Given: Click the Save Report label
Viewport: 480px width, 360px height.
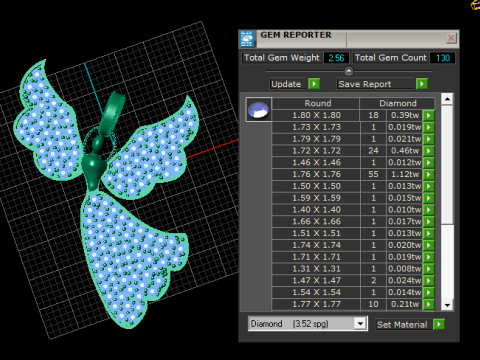Looking at the screenshot, I should pos(376,84).
